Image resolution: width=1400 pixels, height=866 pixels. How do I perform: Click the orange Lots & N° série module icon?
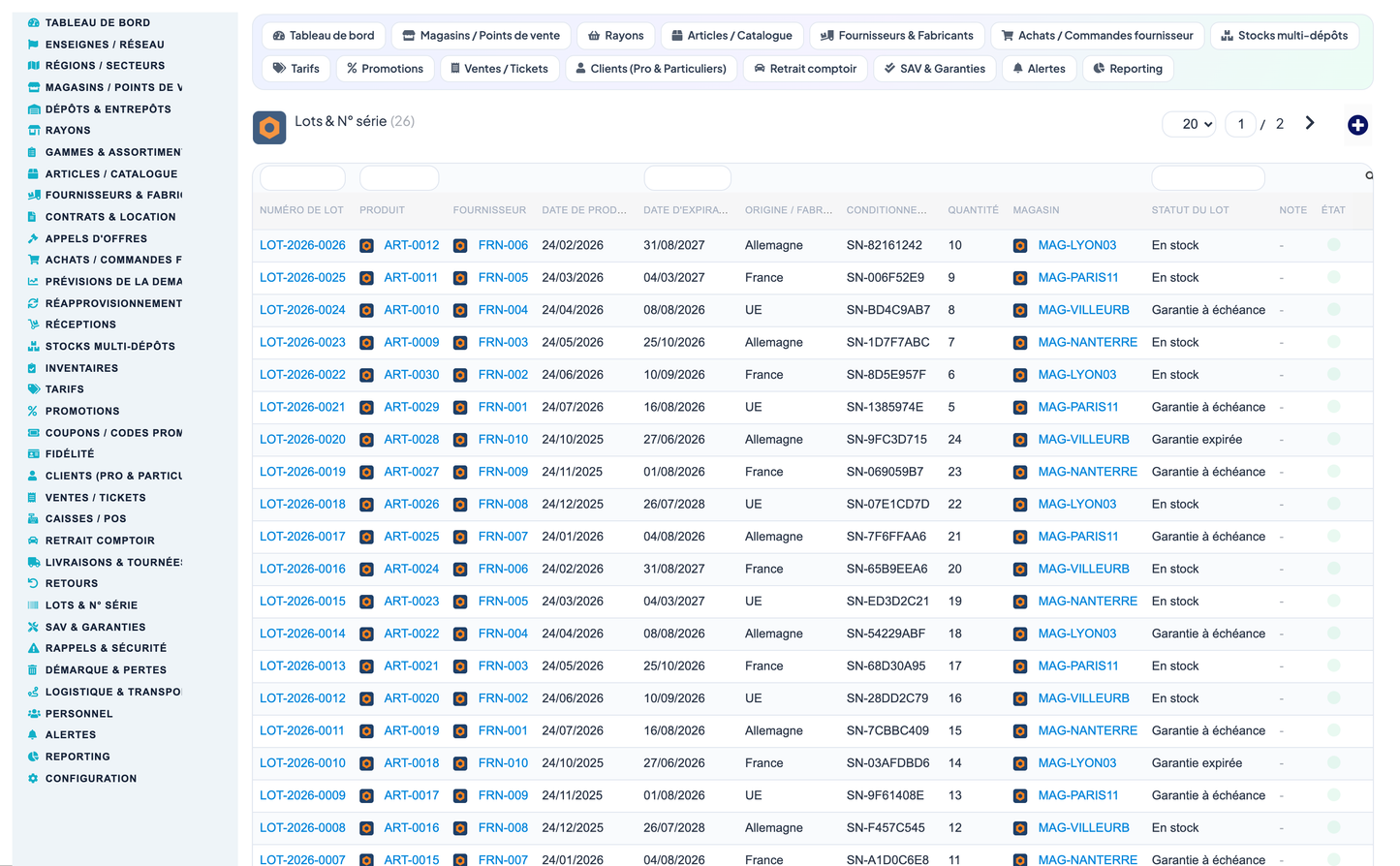tap(269, 128)
